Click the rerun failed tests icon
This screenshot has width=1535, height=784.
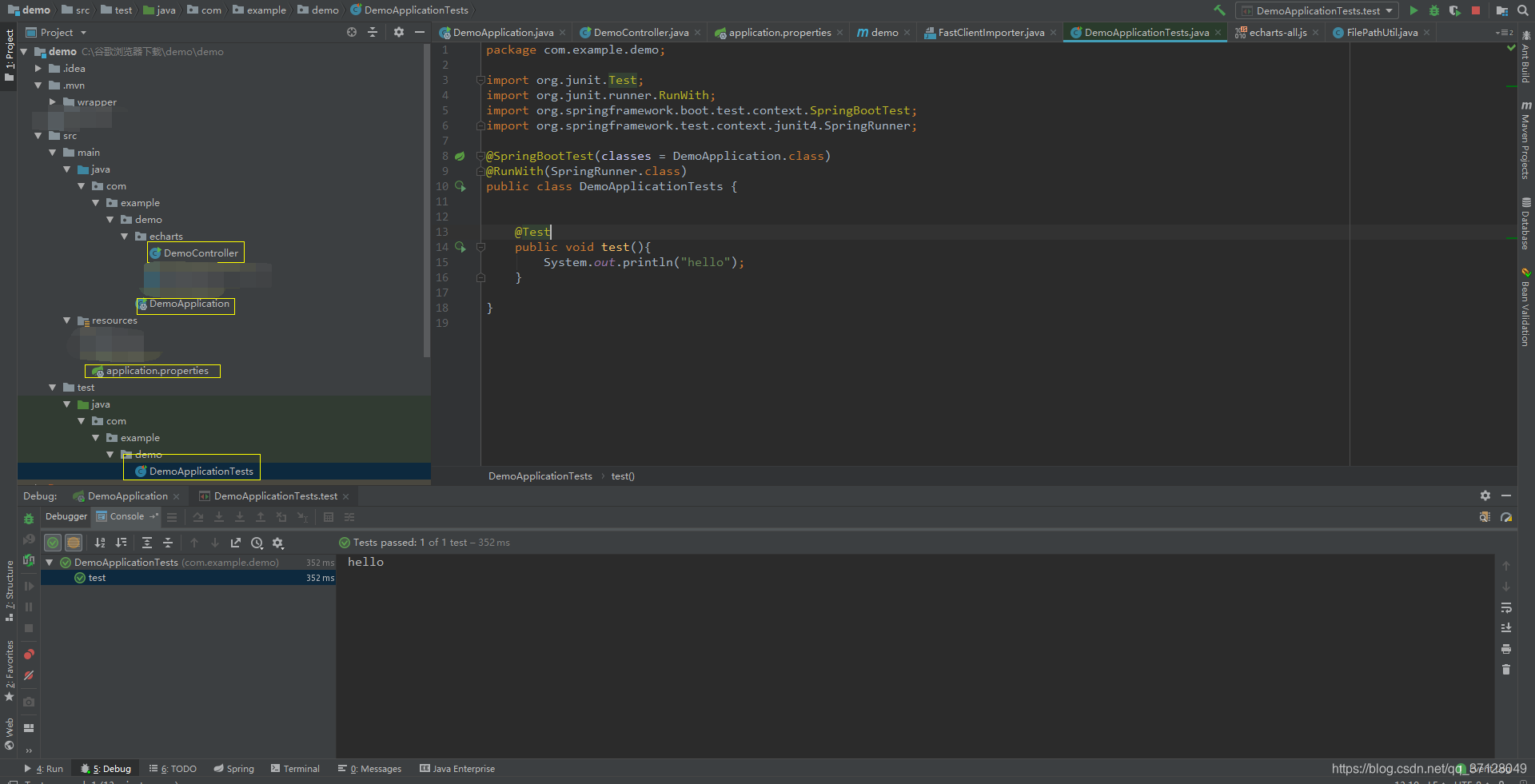29,539
